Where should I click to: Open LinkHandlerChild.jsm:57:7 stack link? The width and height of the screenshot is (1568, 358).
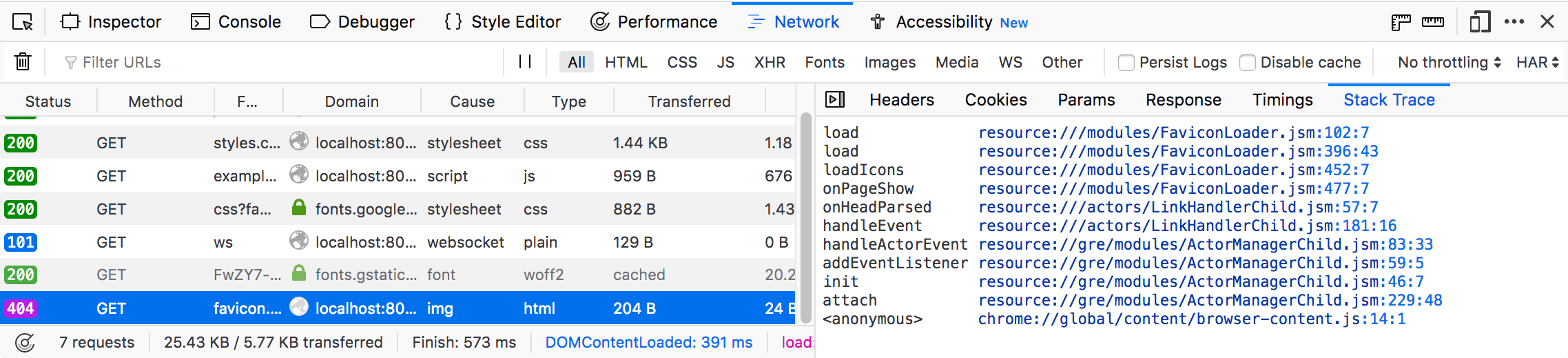point(1179,207)
